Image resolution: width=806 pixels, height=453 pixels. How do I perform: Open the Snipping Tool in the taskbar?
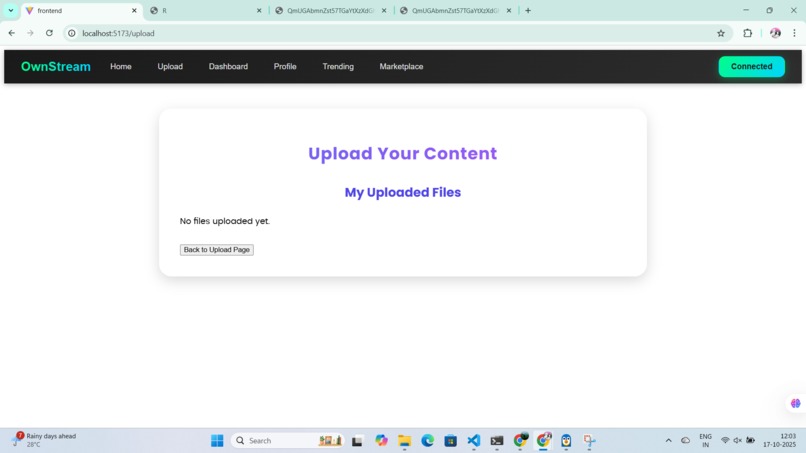[589, 441]
